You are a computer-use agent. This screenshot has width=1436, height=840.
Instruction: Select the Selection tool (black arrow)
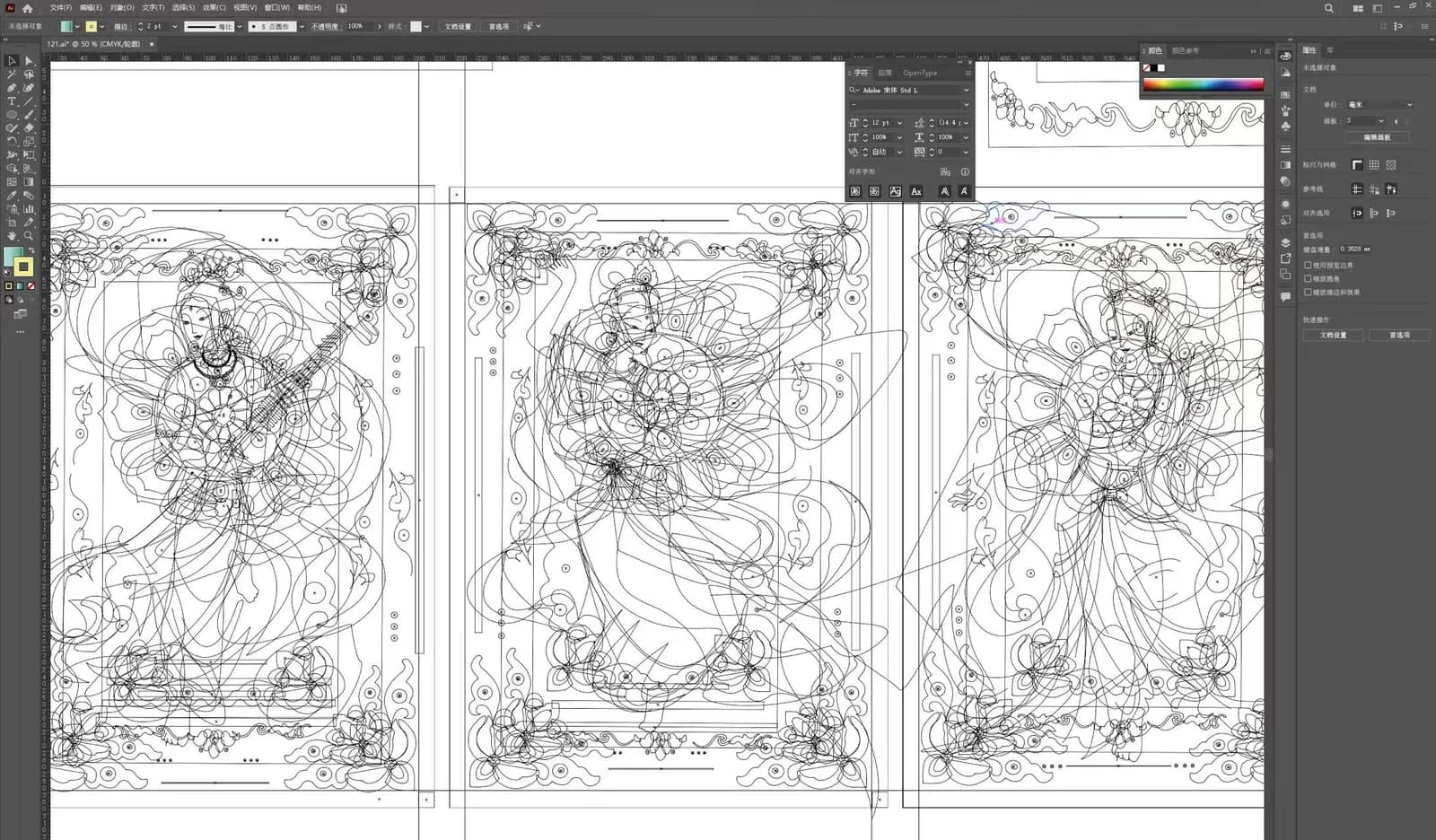point(12,61)
